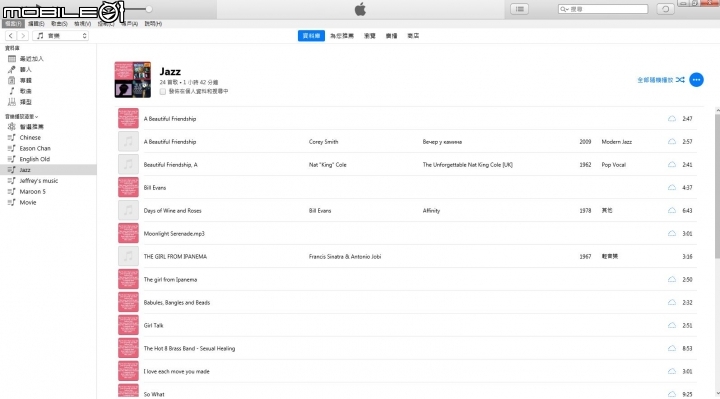Open the music media type dropdown
Viewport: 720px width, 399px height.
click(61, 36)
